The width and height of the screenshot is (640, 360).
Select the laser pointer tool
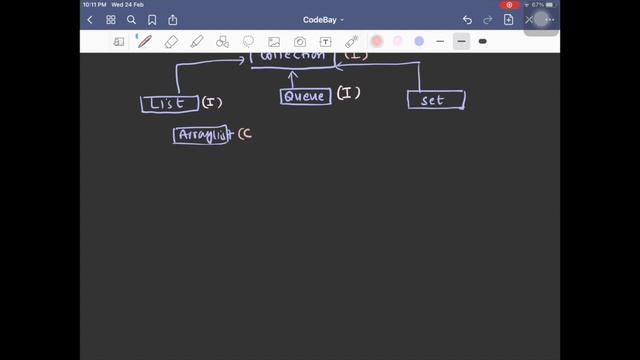tap(351, 42)
